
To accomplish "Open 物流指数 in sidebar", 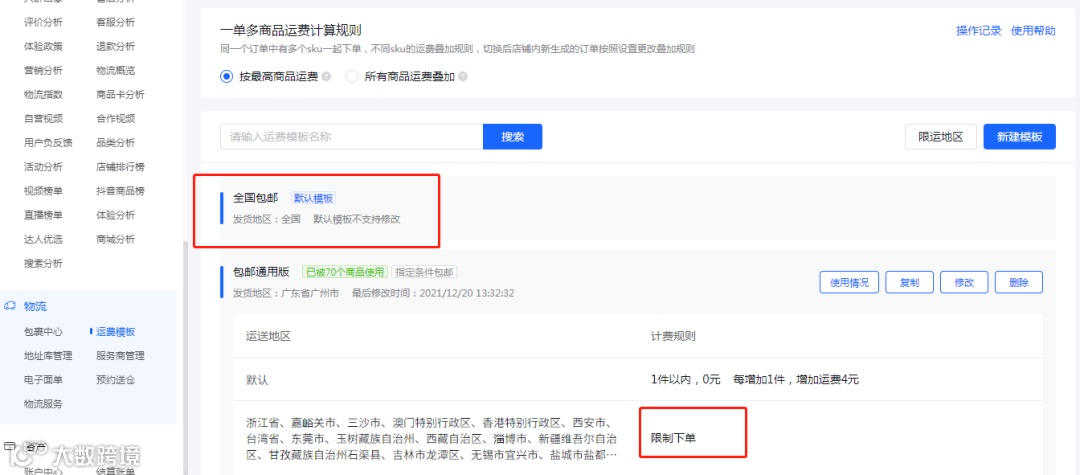I will pyautogui.click(x=43, y=94).
